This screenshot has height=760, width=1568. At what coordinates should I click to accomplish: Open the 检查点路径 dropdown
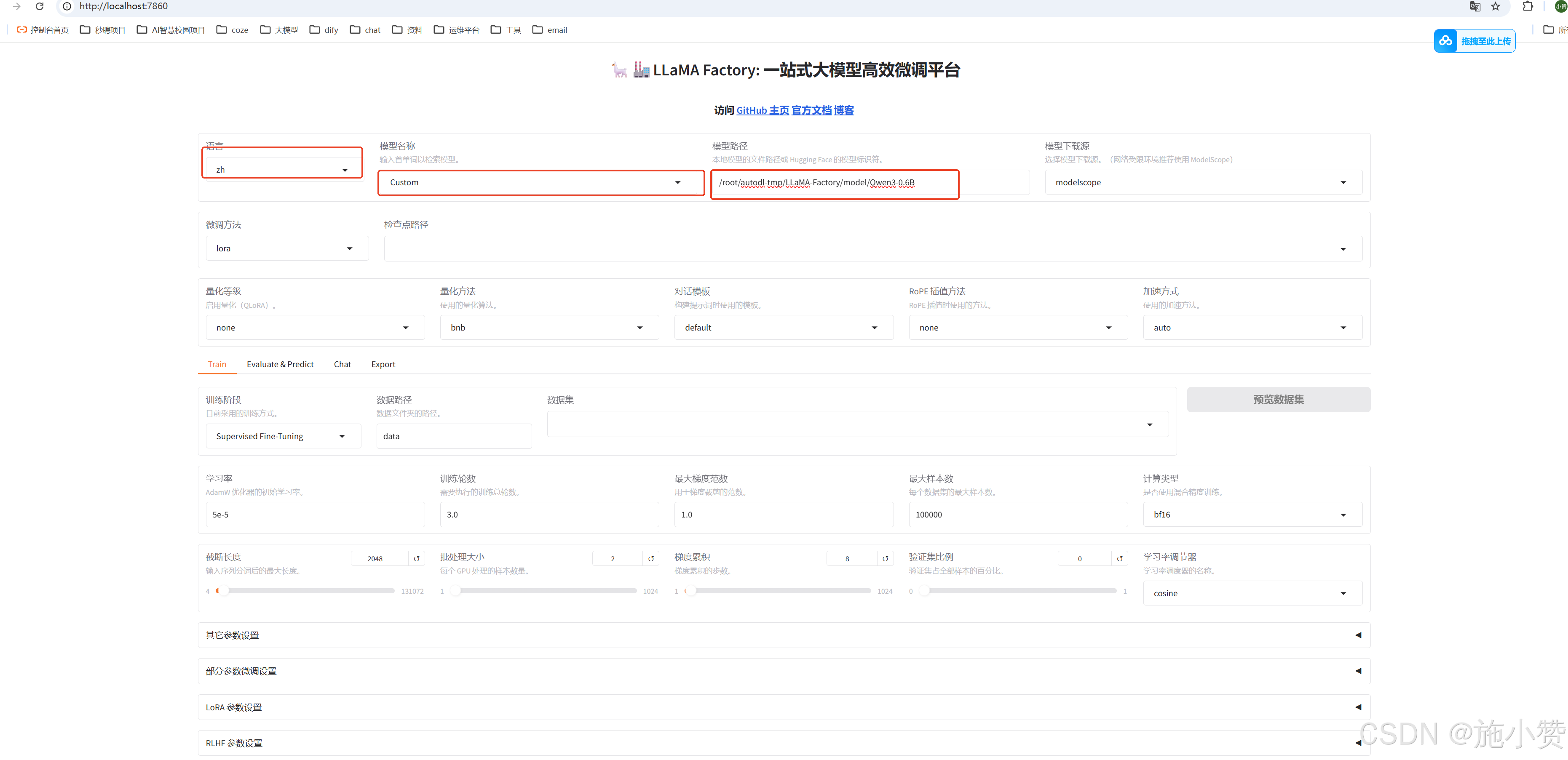[873, 248]
